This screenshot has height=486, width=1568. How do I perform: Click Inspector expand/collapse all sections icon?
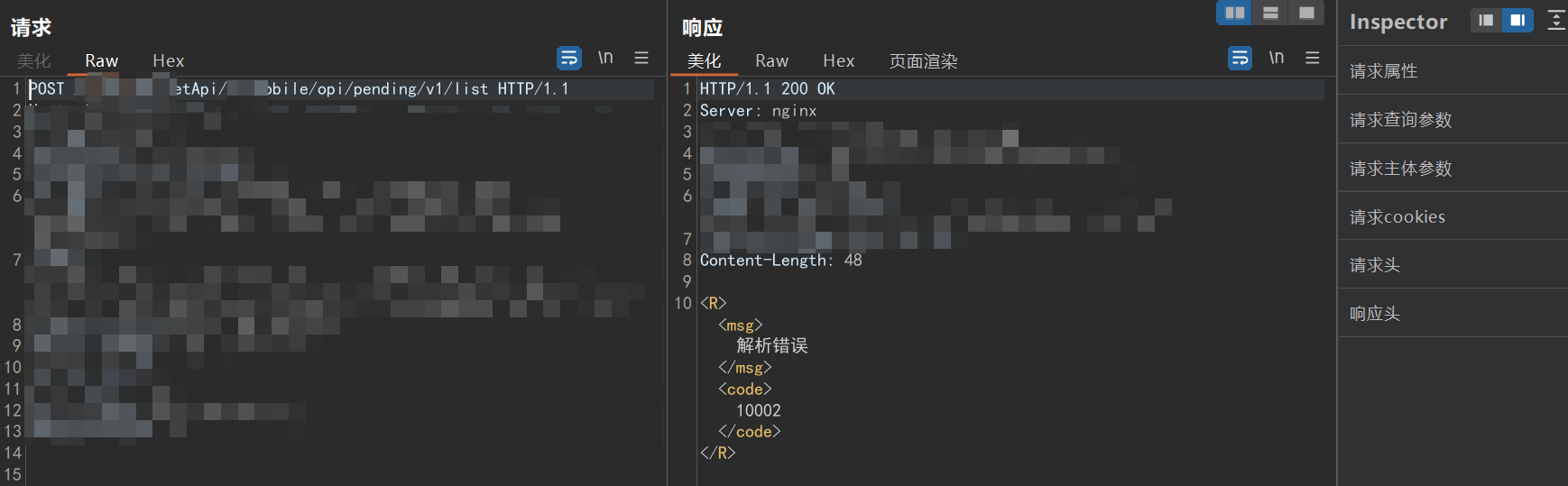[x=1556, y=20]
